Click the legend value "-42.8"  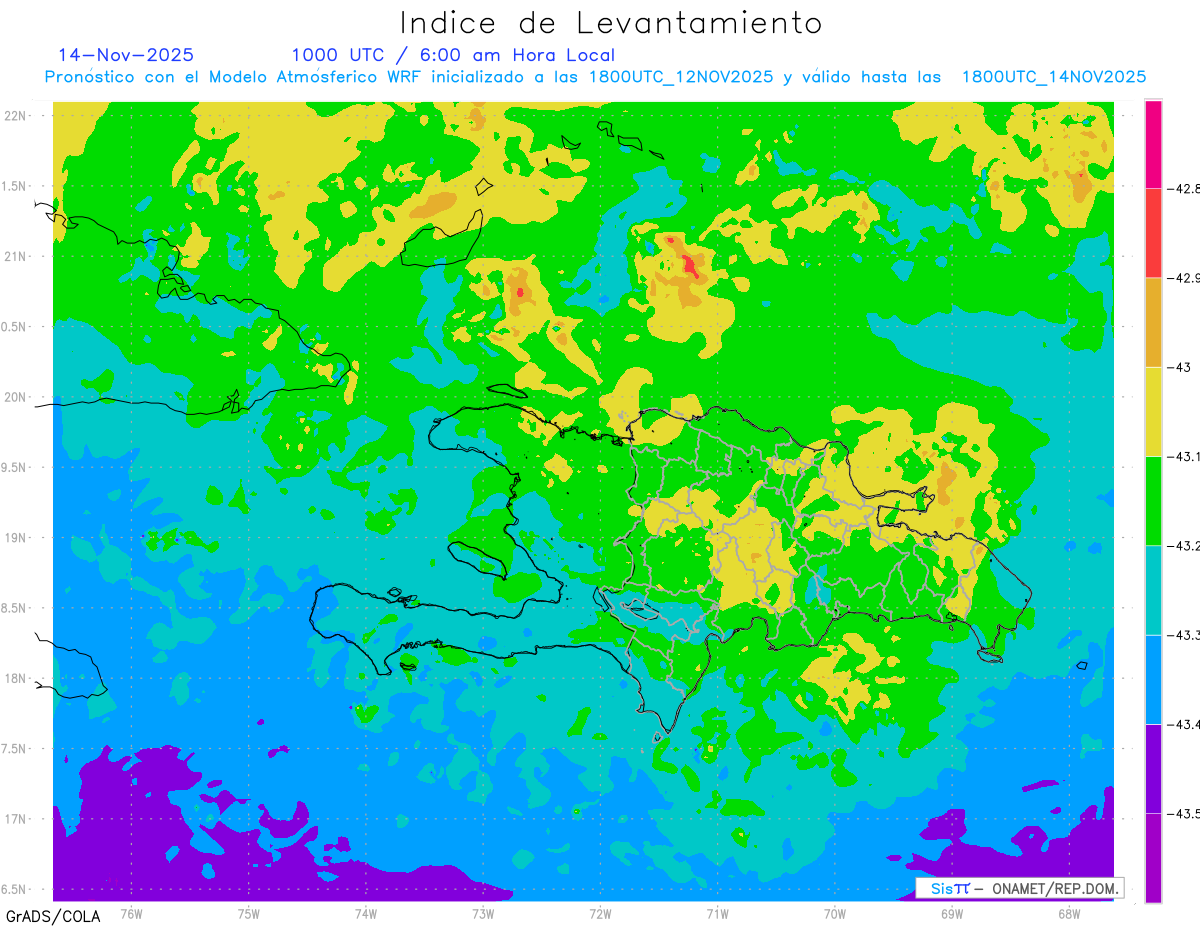[1185, 188]
